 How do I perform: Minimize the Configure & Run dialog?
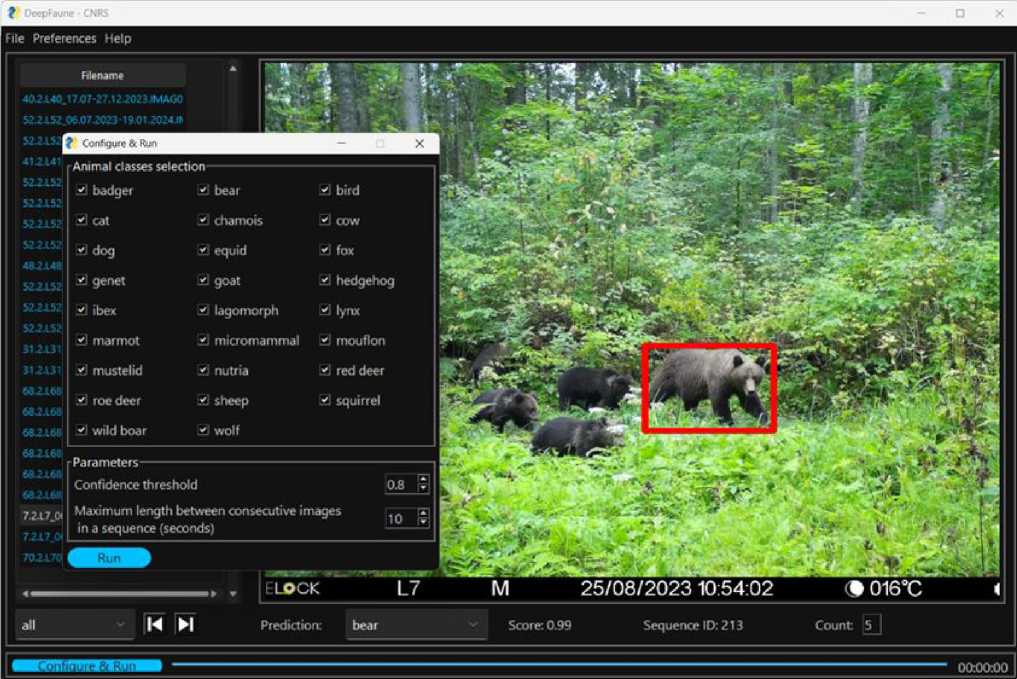(x=341, y=143)
